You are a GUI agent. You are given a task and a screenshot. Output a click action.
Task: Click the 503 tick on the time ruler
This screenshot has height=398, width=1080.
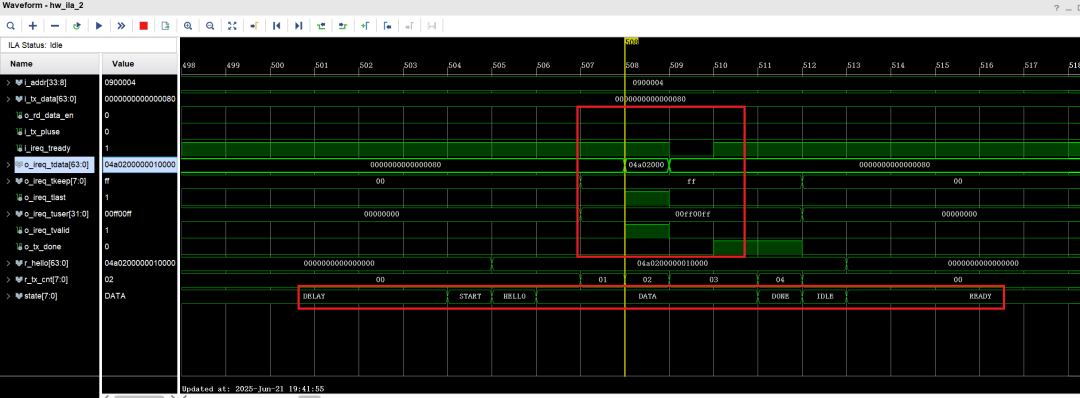411,65
